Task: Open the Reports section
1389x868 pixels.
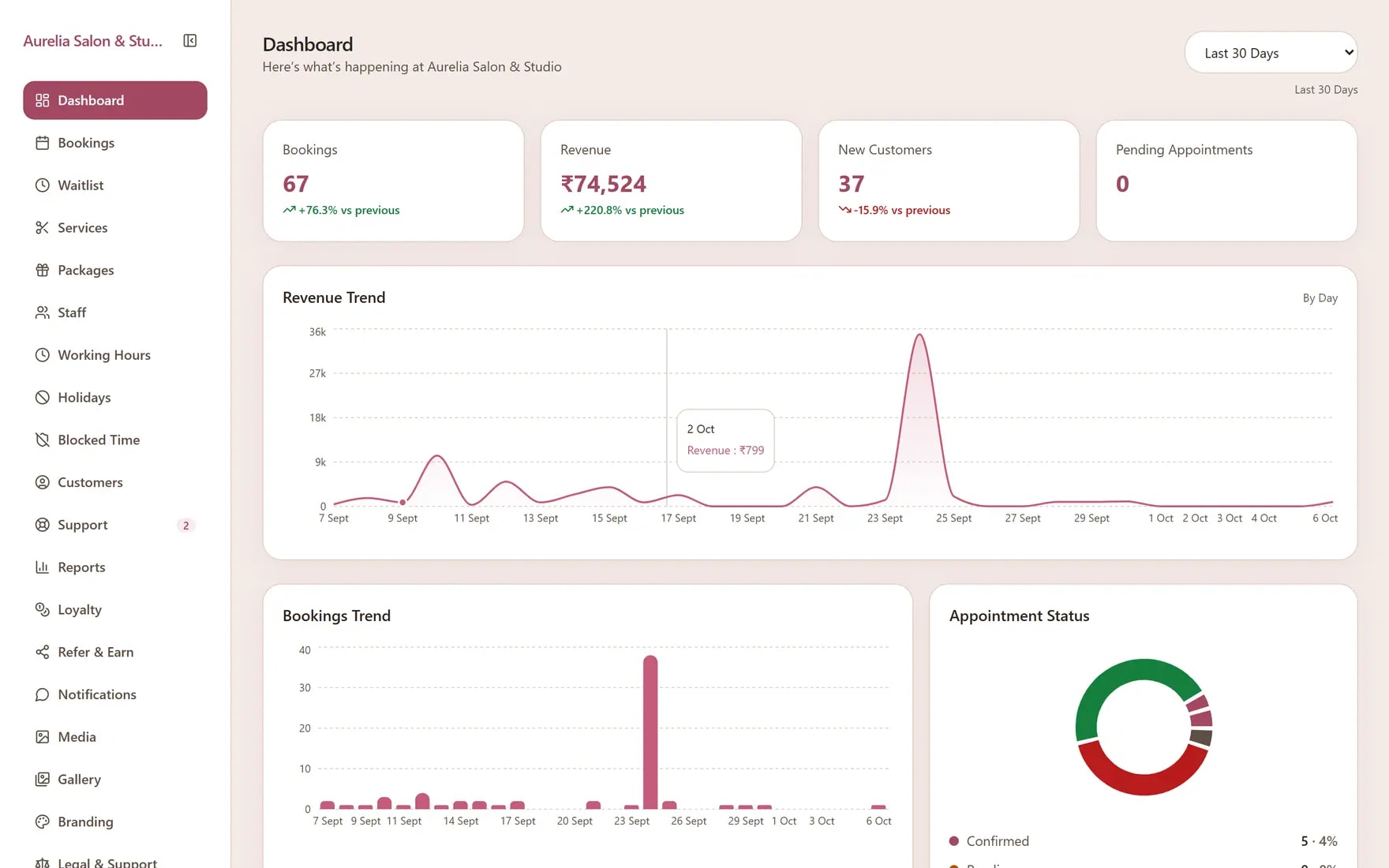Action: click(x=115, y=567)
